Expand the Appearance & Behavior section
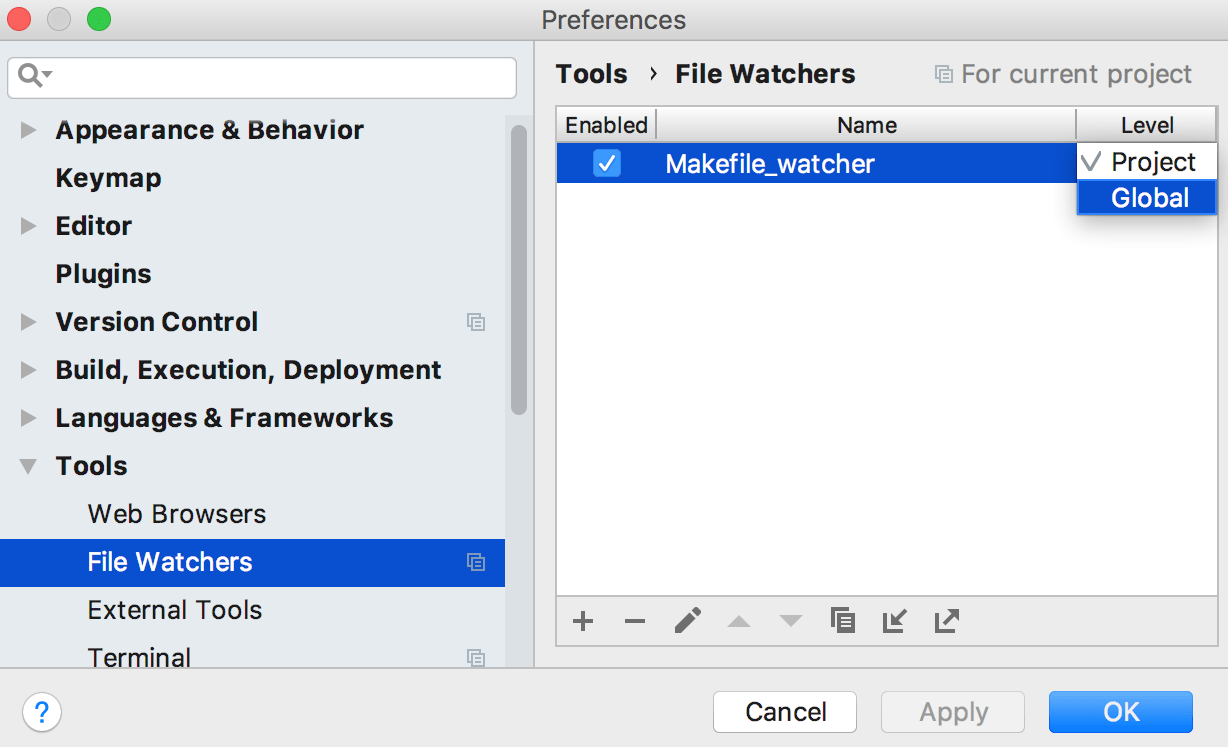 [29, 130]
